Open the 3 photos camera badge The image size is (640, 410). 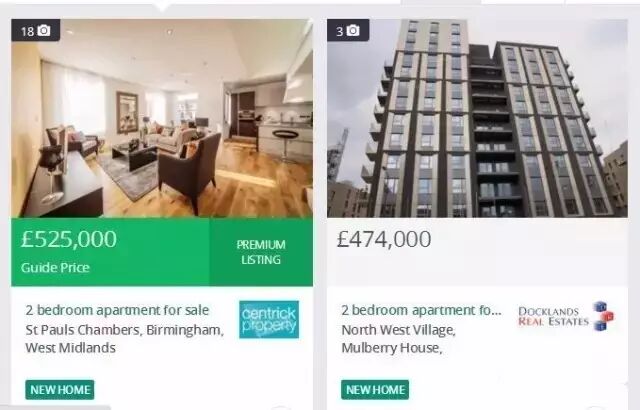pyautogui.click(x=348, y=31)
